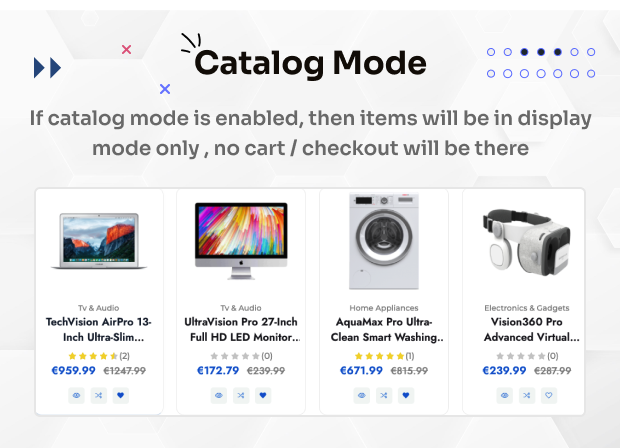Add UltraVision Pro monitor to wishlist
Image resolution: width=620 pixels, height=448 pixels.
click(263, 395)
